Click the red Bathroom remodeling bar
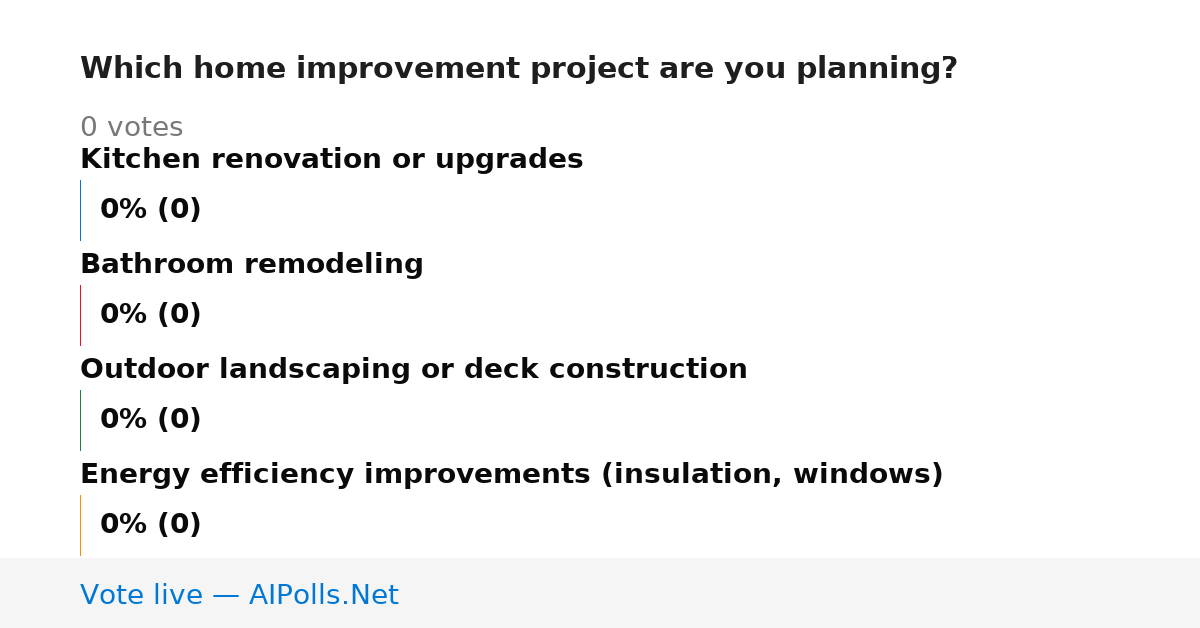Image resolution: width=1200 pixels, height=628 pixels. pos(80,315)
